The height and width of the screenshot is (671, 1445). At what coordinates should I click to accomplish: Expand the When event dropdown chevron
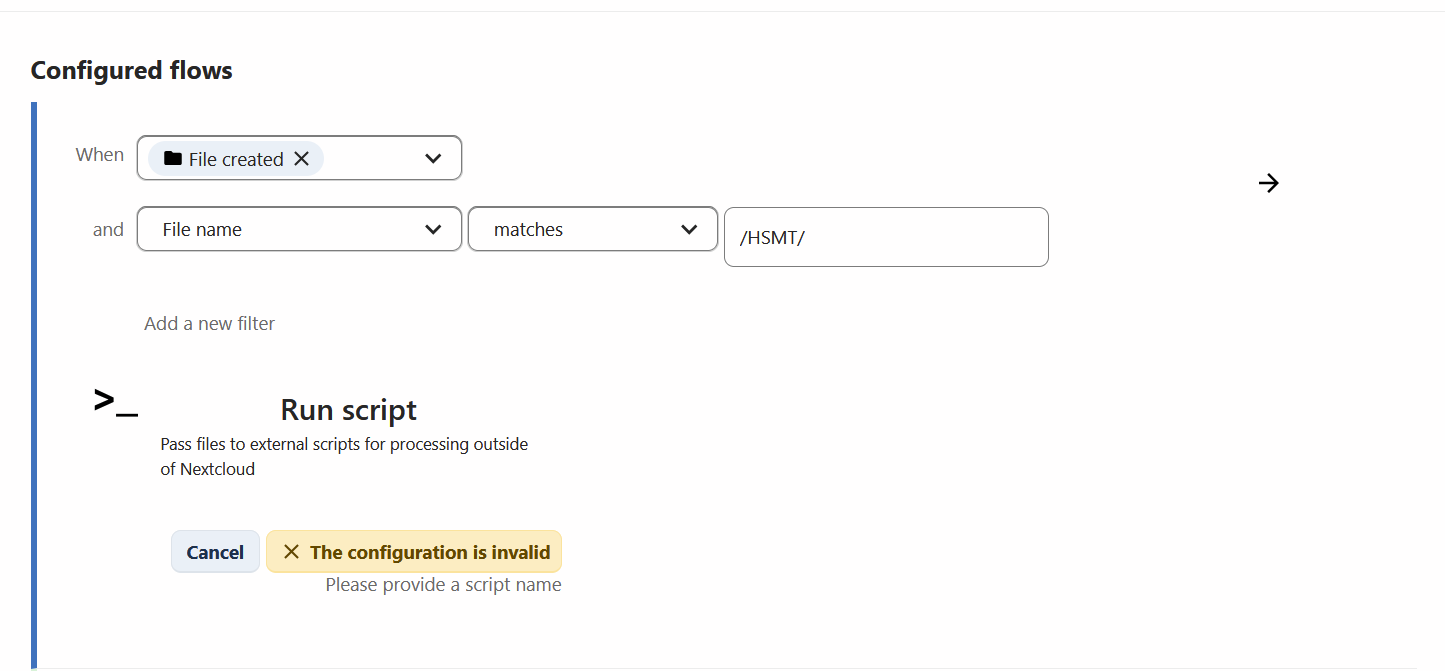pos(433,158)
